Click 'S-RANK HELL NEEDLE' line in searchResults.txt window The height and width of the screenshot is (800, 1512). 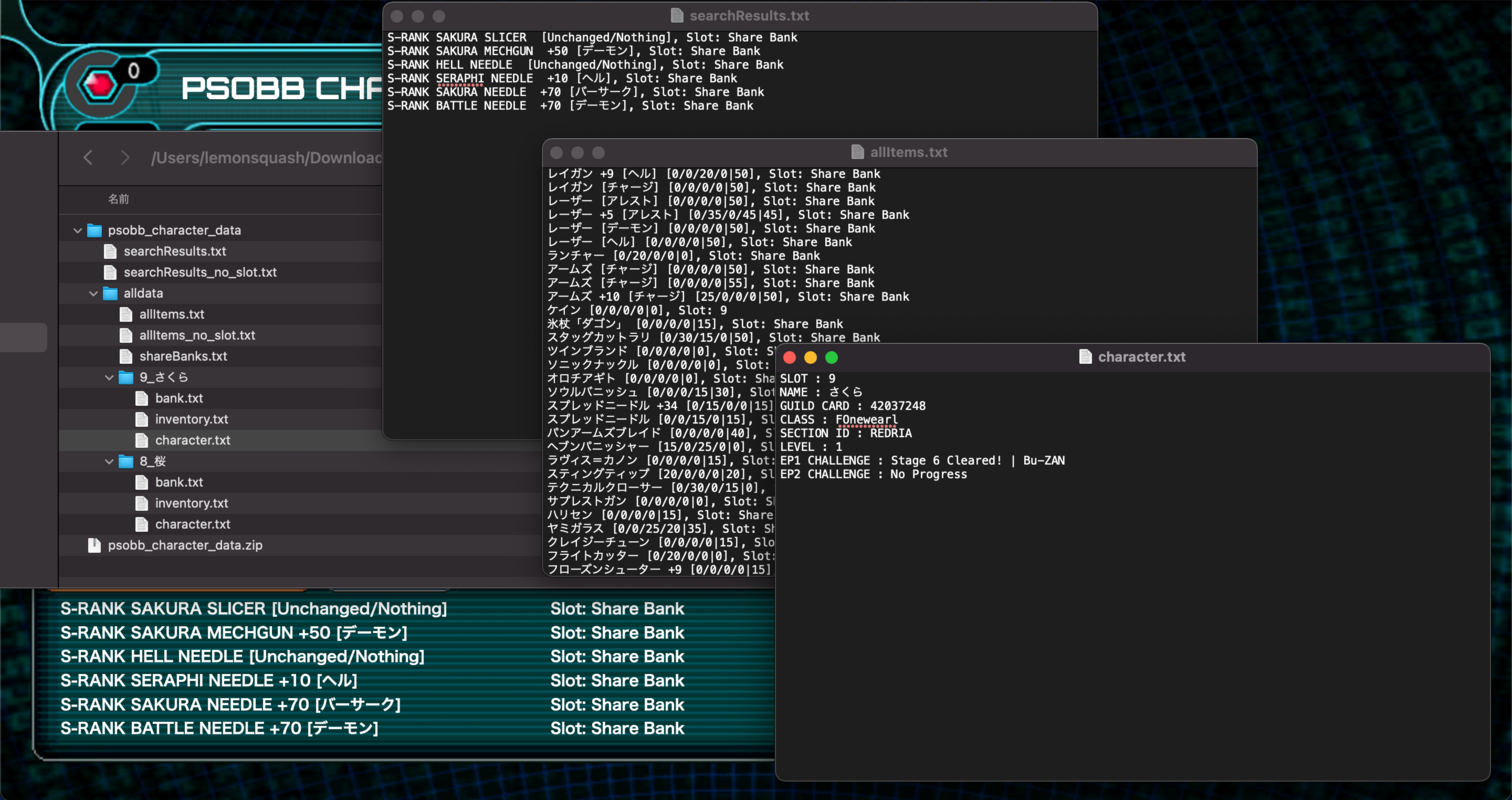pyautogui.click(x=585, y=65)
